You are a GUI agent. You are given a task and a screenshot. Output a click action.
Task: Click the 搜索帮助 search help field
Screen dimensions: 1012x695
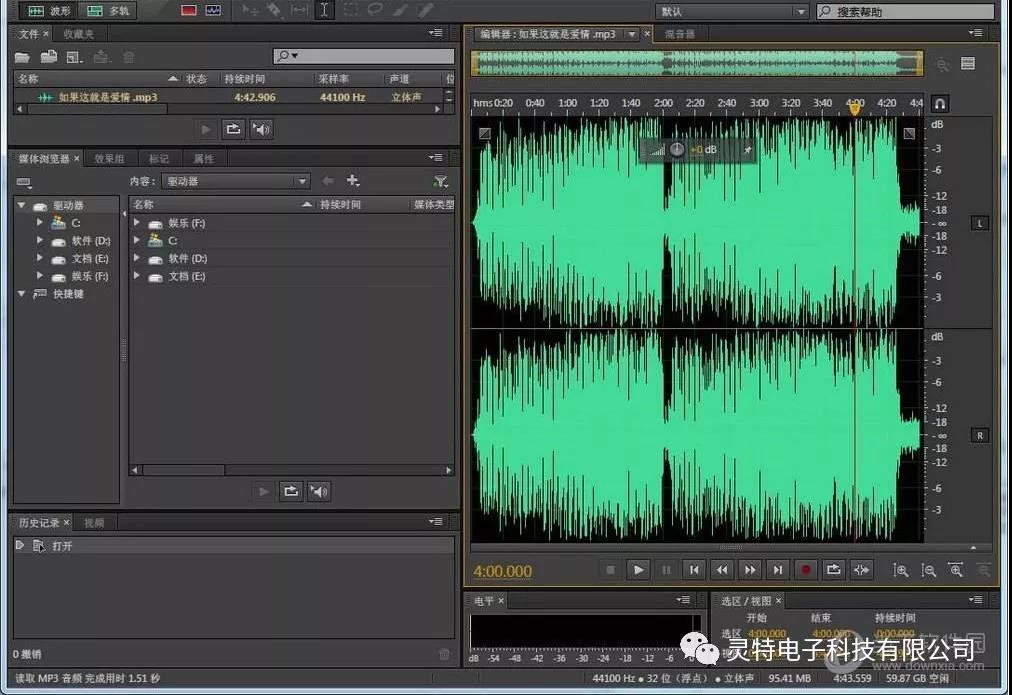906,11
